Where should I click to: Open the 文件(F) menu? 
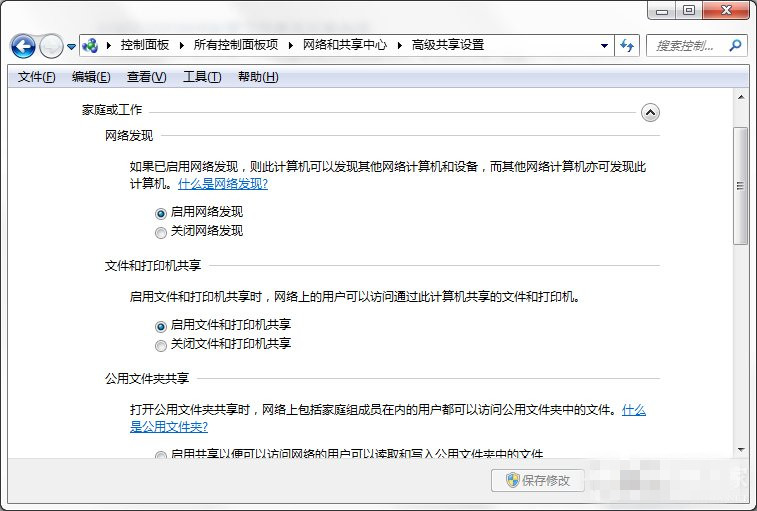click(37, 77)
